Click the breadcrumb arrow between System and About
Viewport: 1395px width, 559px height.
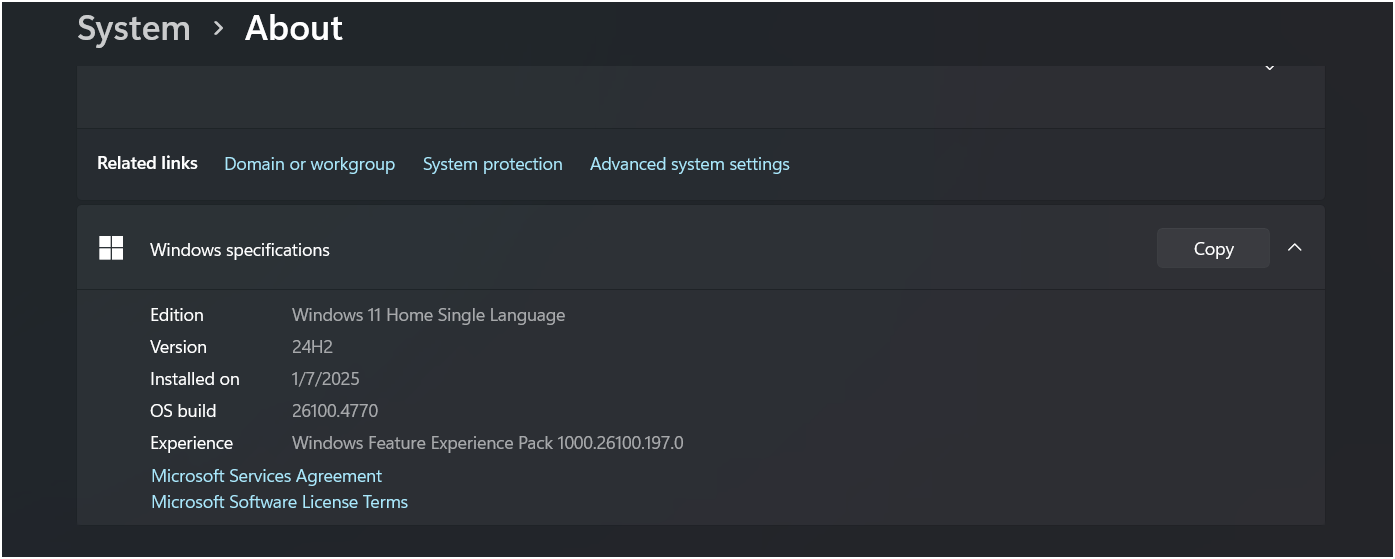pos(218,29)
